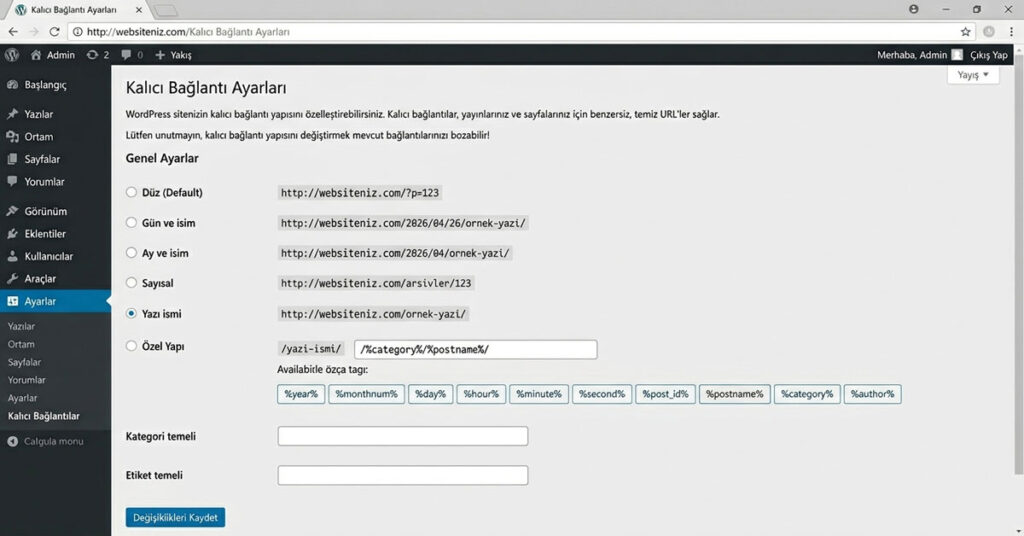Screen dimensions: 1024x536
Task: Click the pin icon next to Yazılar
Action: tap(12, 114)
